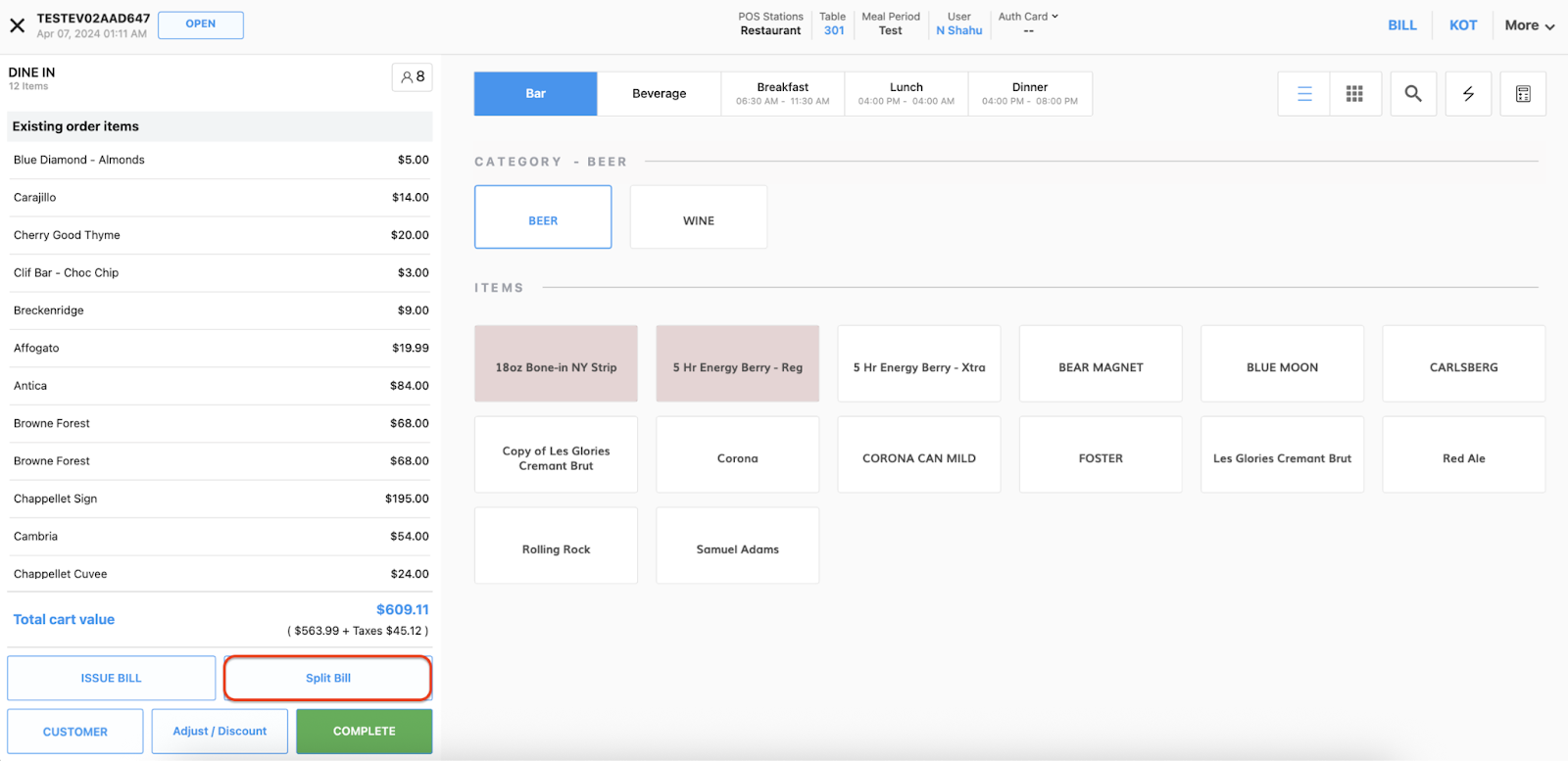Choose the WINE category
The width and height of the screenshot is (1568, 761).
698,217
